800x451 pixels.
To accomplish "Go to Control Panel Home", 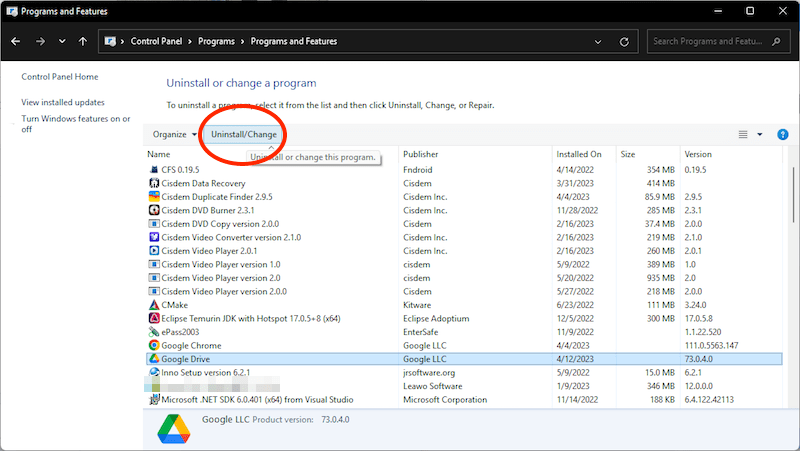I will (60, 77).
